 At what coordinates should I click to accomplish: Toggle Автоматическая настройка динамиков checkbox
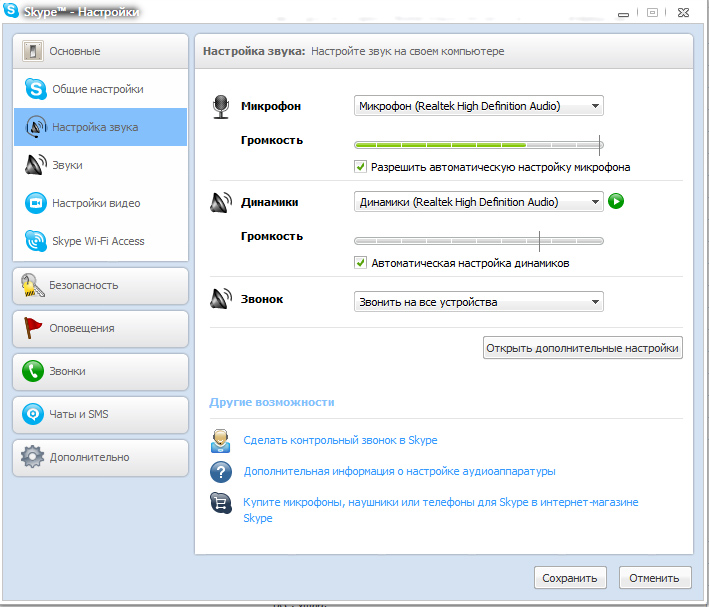click(x=360, y=263)
